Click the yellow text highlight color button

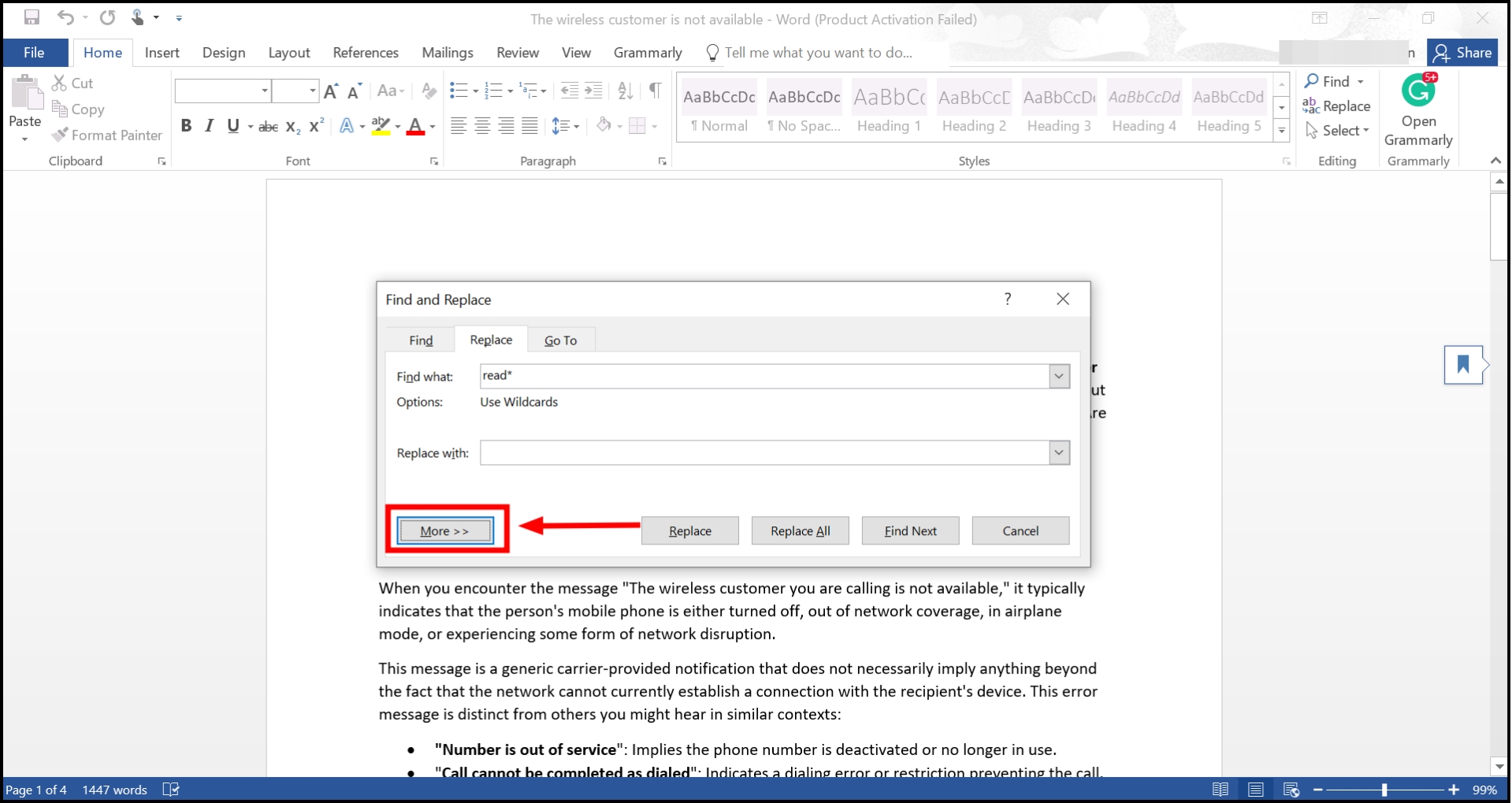381,126
